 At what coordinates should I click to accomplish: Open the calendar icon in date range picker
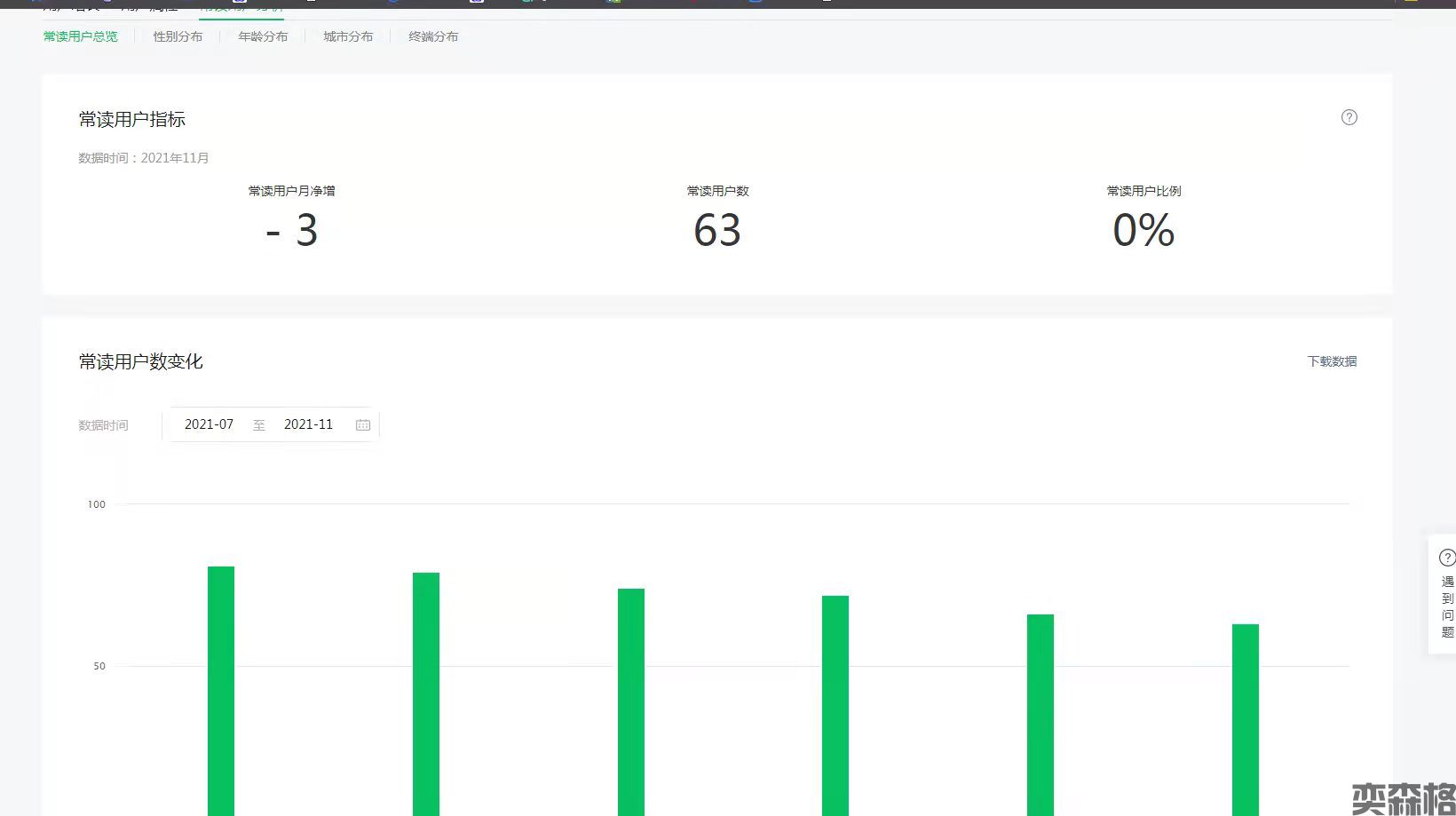(x=363, y=425)
